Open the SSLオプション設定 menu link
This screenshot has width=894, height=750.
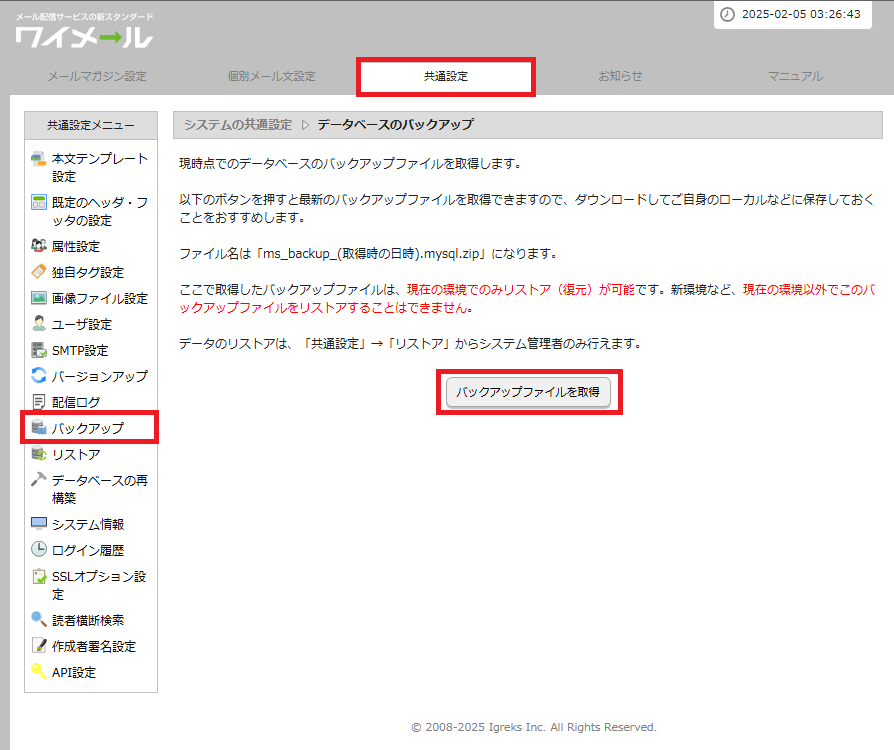click(x=99, y=585)
